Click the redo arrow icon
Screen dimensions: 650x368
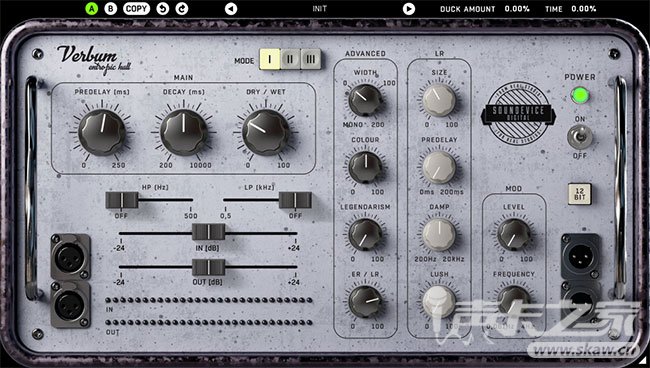click(x=182, y=9)
